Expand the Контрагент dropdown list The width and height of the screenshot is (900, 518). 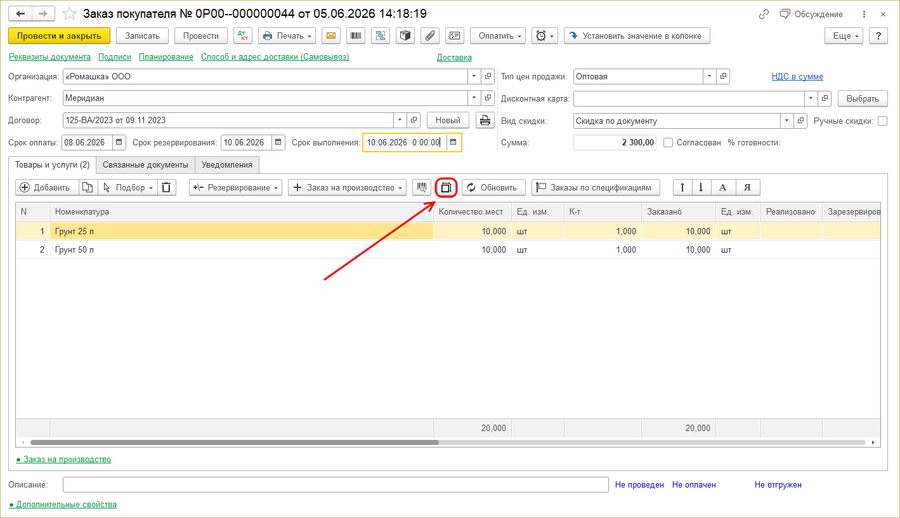point(474,98)
